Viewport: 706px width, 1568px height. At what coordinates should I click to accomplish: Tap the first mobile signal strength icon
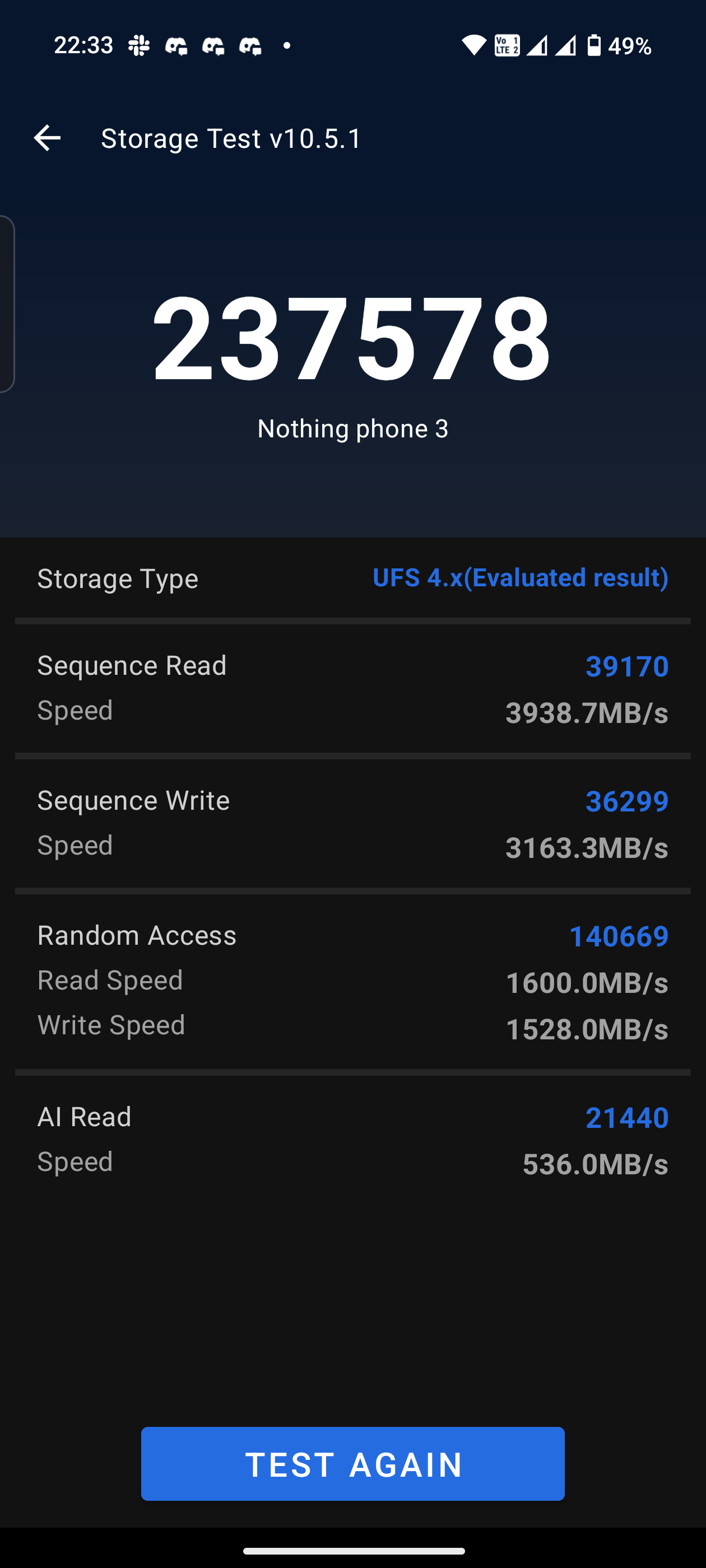(537, 46)
